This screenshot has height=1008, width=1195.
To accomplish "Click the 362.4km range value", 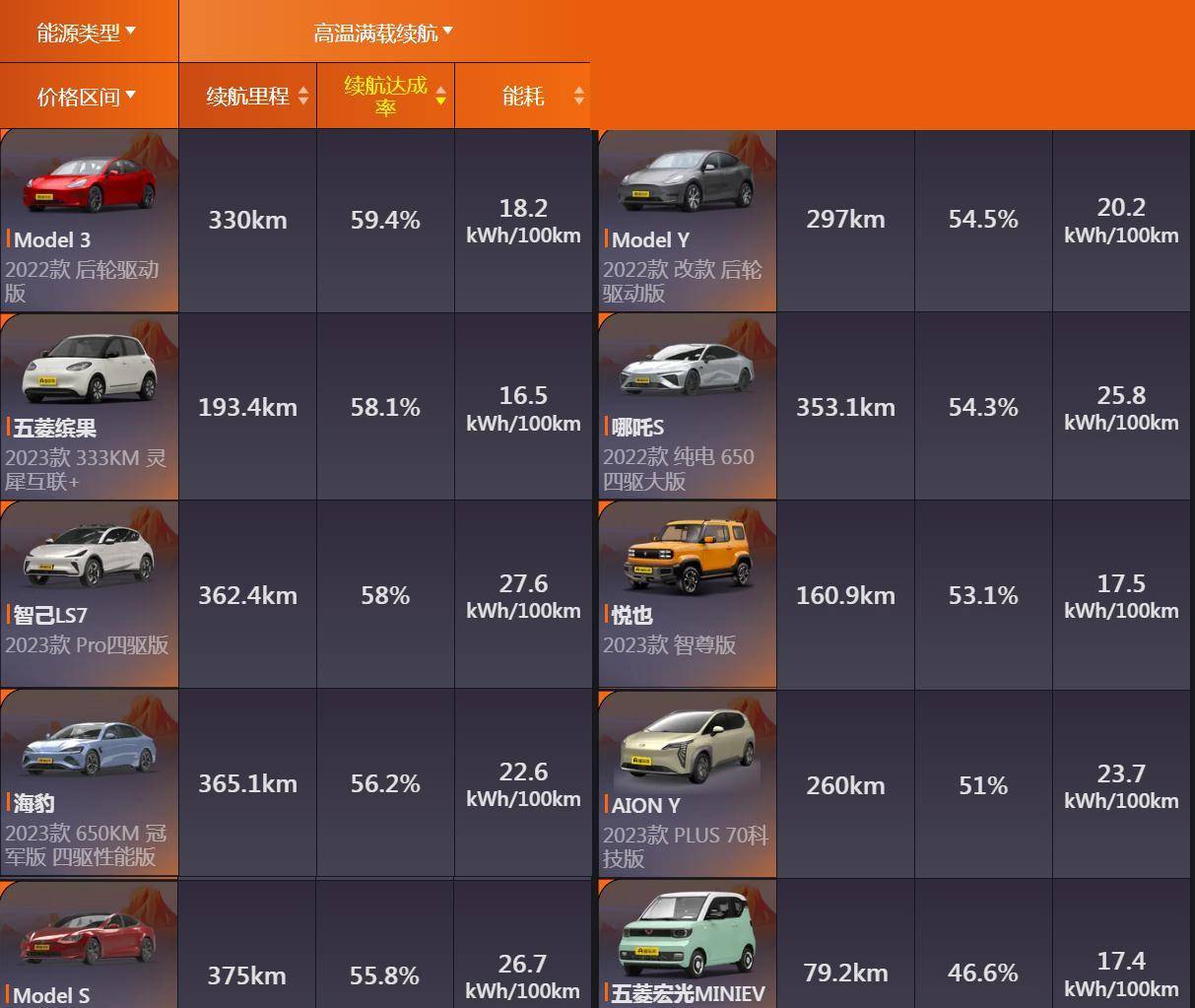I will click(x=247, y=595).
